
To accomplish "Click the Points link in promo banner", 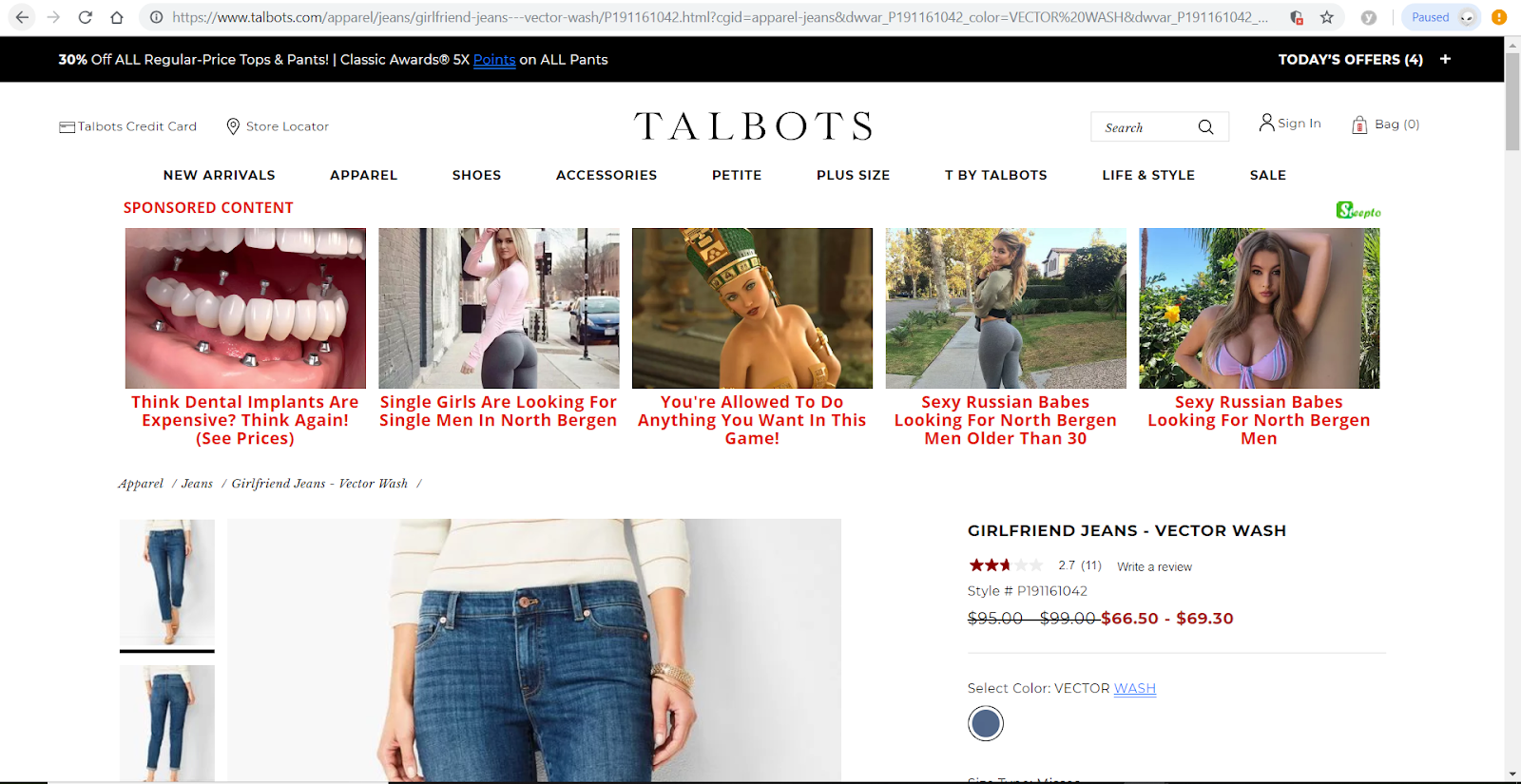I will pos(494,60).
